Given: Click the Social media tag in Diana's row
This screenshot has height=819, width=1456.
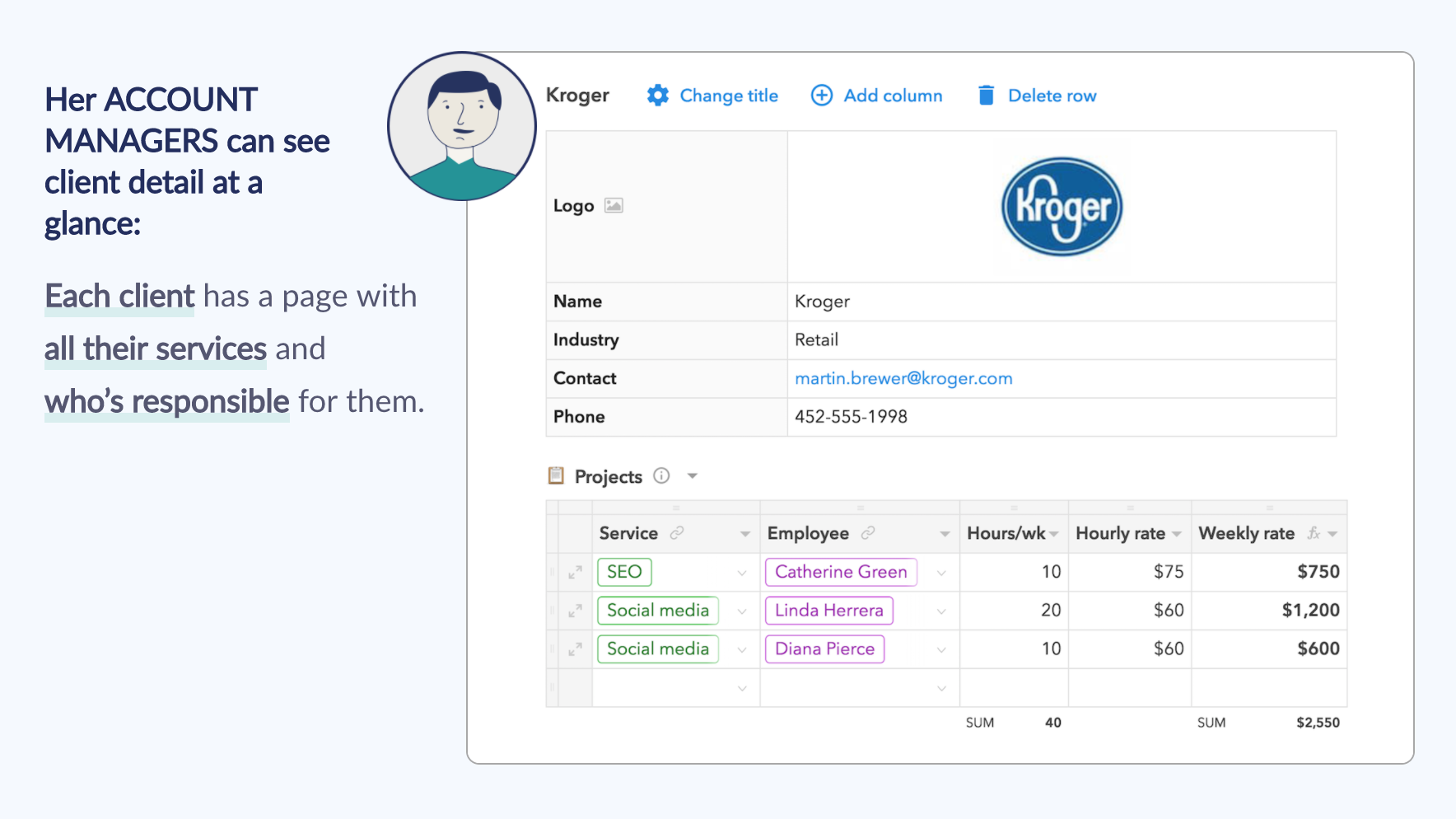Looking at the screenshot, I should click(x=658, y=649).
